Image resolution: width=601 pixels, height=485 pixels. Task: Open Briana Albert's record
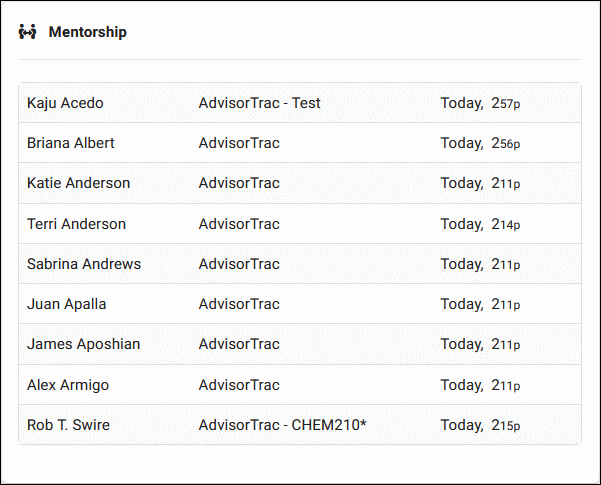[71, 143]
